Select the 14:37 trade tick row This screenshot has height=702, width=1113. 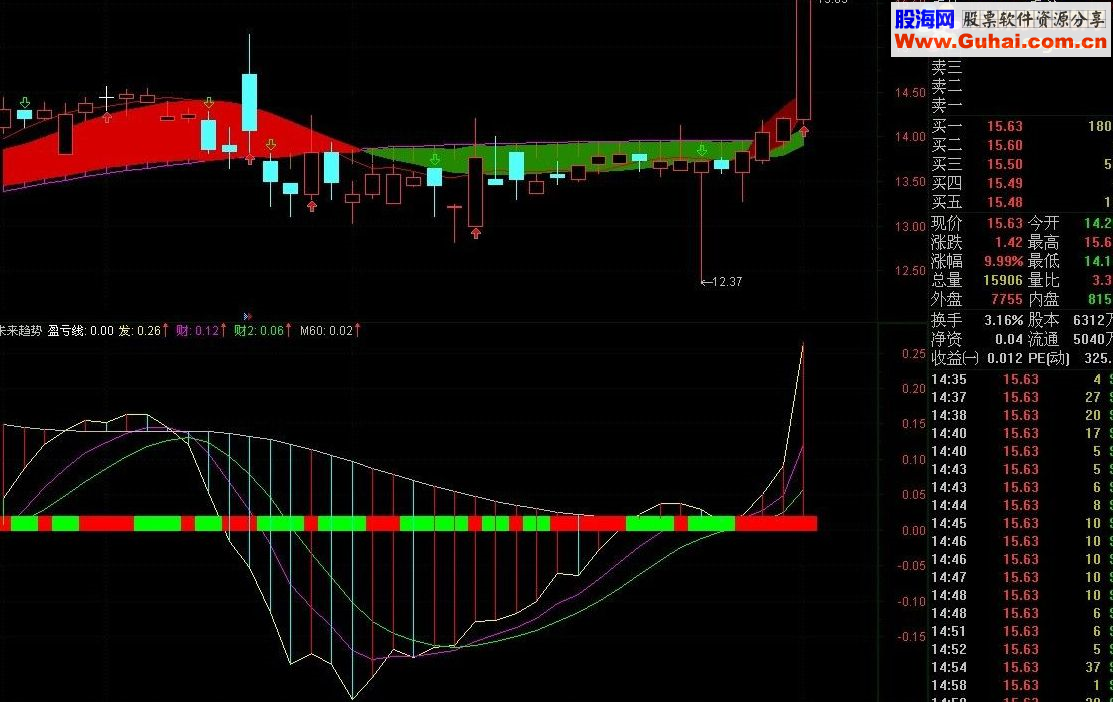click(x=1021, y=397)
